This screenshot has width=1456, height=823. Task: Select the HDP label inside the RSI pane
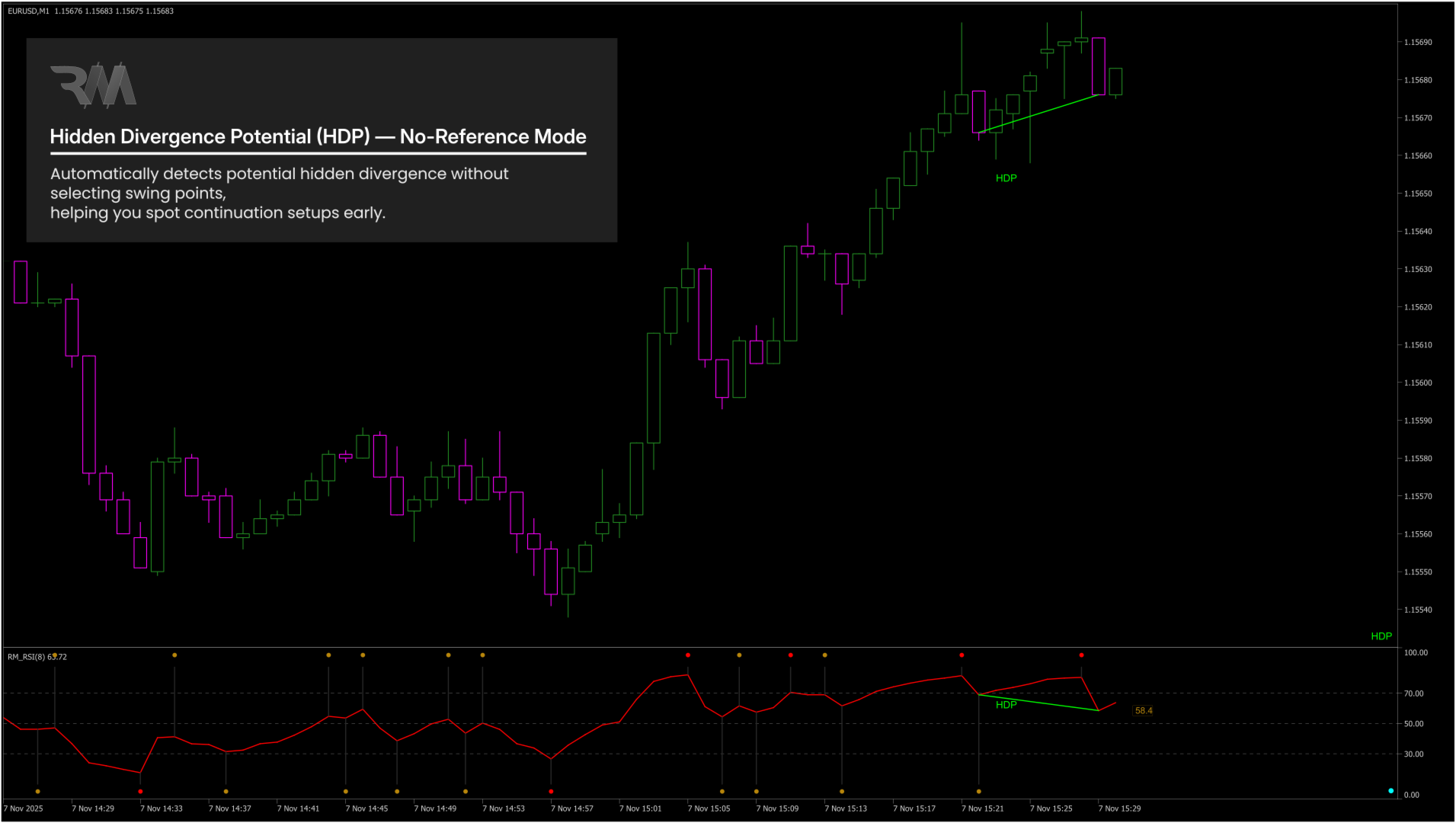1006,705
